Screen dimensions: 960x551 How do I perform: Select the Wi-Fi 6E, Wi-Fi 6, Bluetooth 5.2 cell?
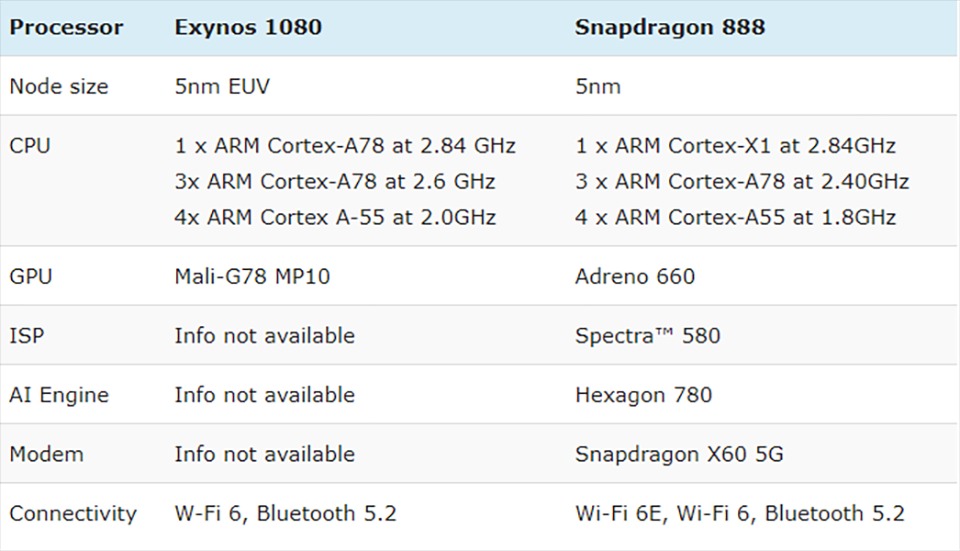739,514
